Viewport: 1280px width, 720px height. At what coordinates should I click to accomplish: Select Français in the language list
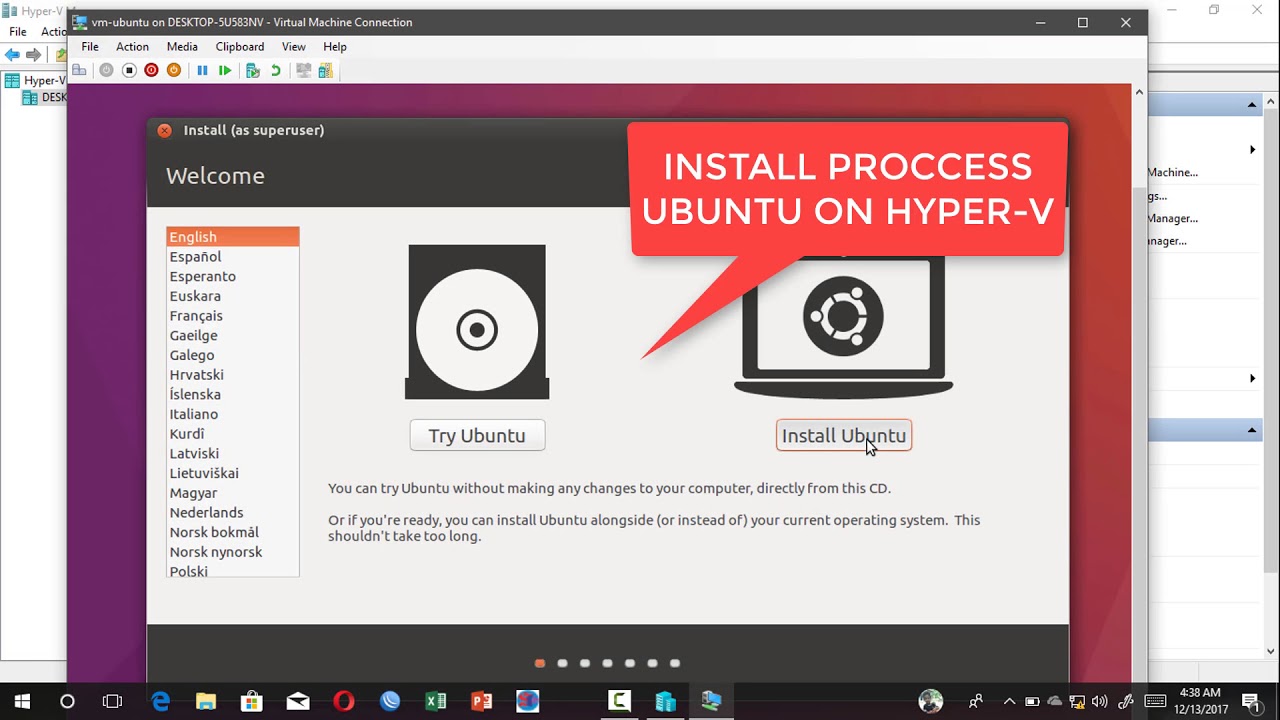(232, 316)
